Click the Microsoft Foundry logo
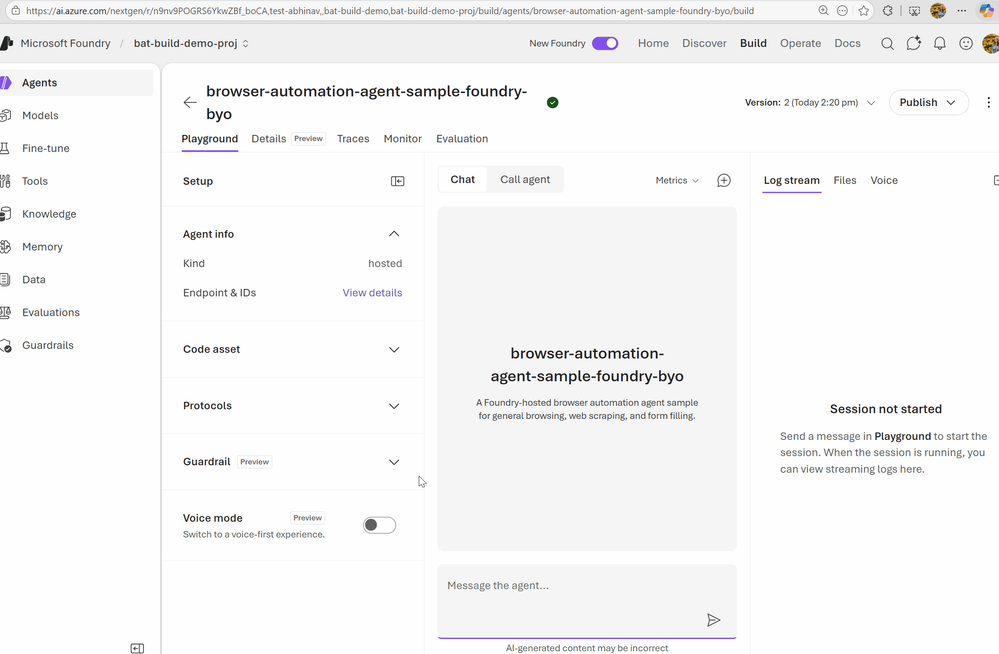The height and width of the screenshot is (654, 999). [6, 43]
